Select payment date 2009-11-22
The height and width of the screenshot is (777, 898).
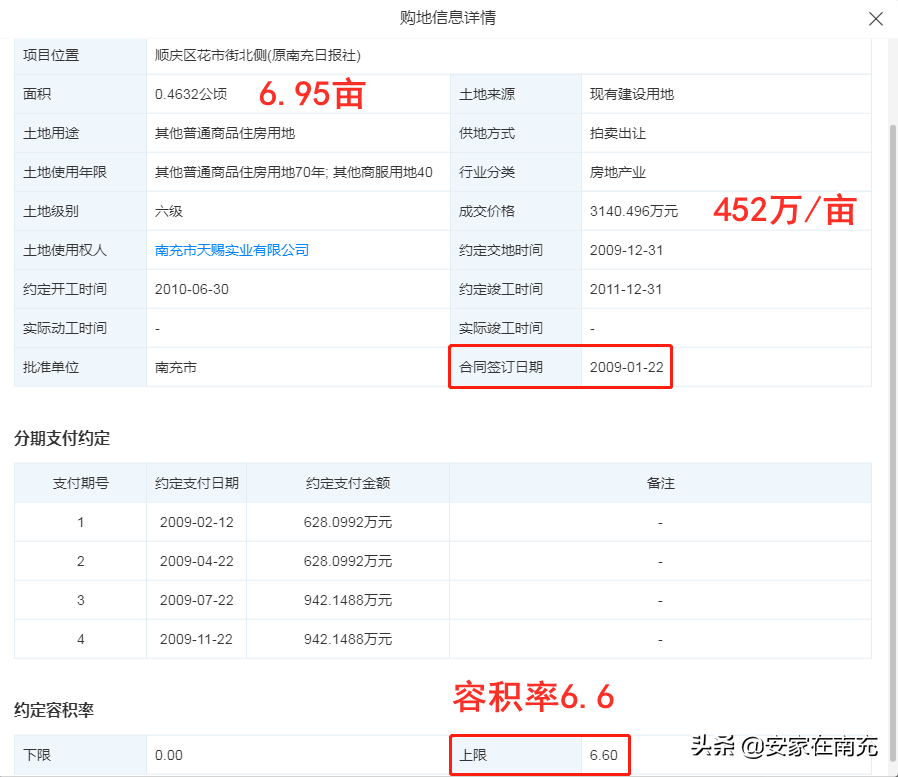pyautogui.click(x=196, y=639)
